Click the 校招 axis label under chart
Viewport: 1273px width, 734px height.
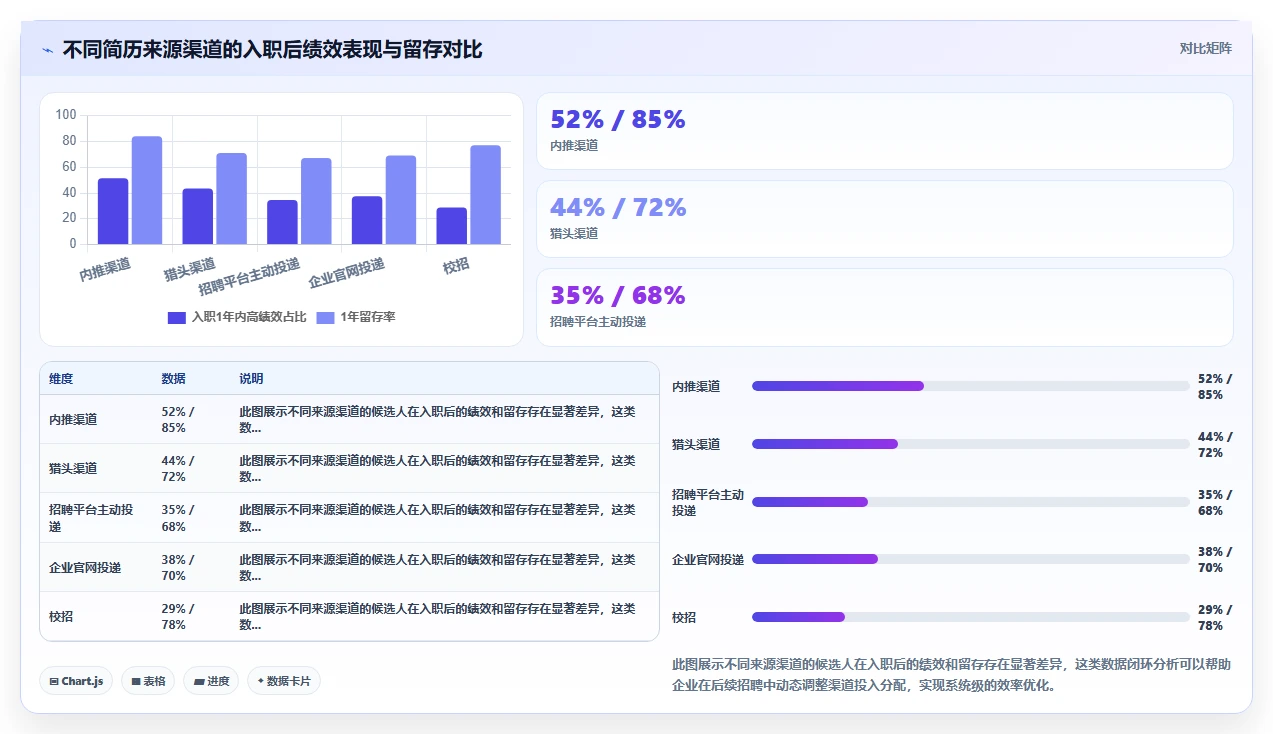click(456, 265)
